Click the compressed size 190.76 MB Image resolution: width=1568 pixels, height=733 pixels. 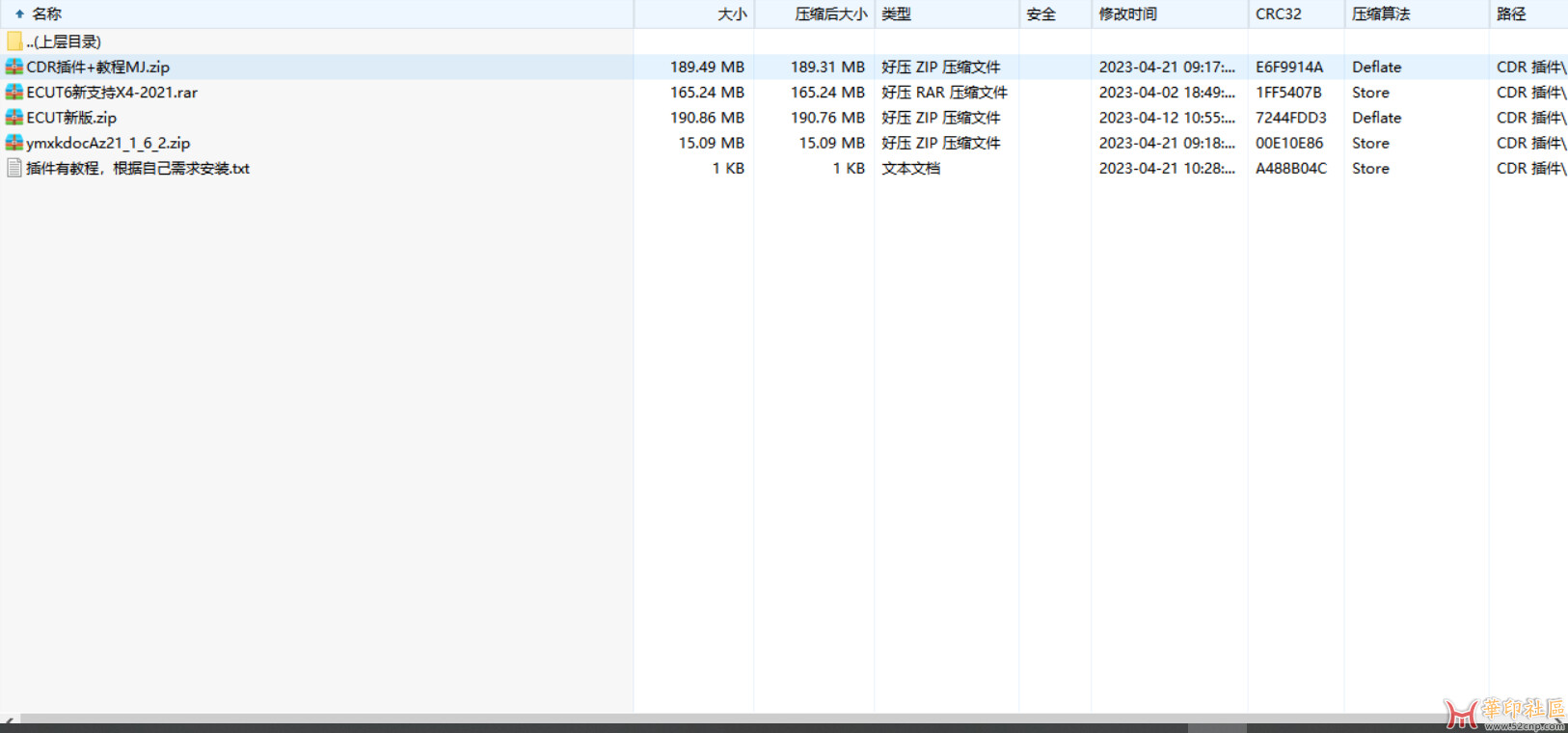pos(827,117)
